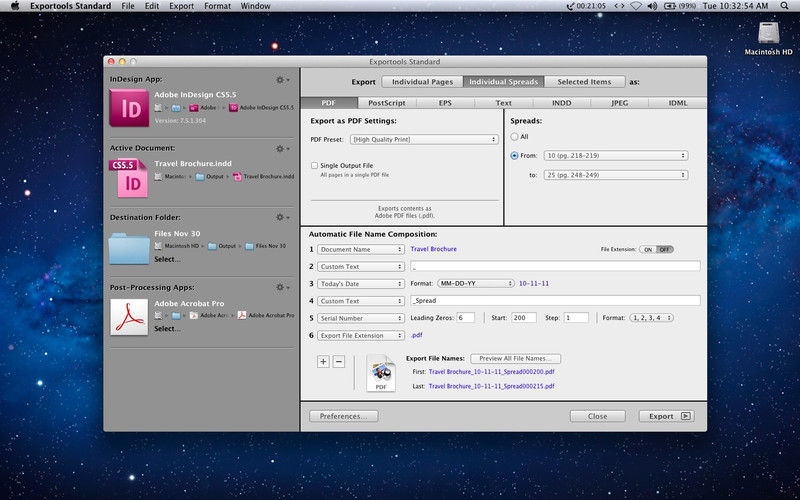Open the Format menu
This screenshot has width=800, height=500.
[x=217, y=6]
